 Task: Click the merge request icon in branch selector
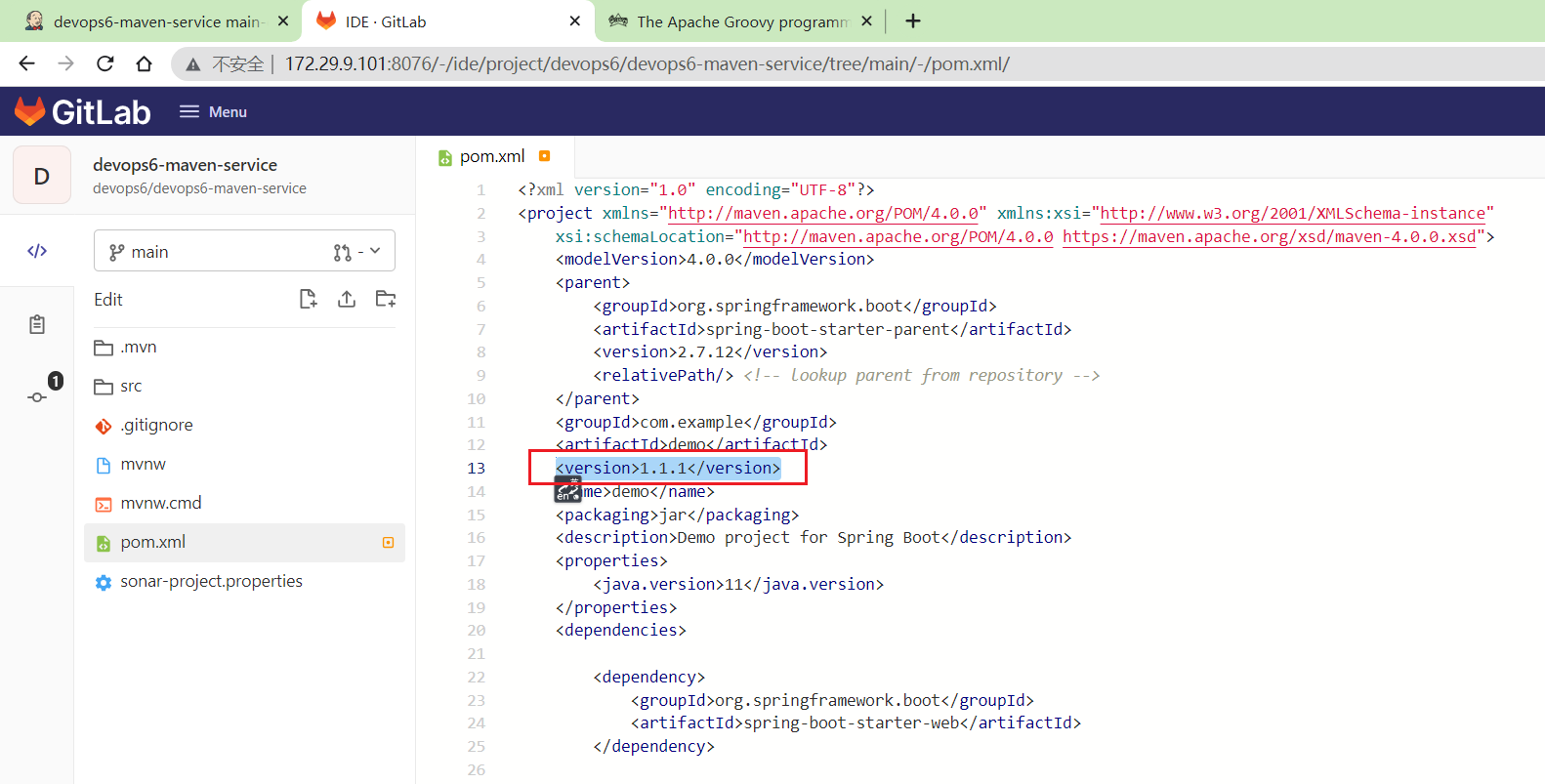point(343,252)
